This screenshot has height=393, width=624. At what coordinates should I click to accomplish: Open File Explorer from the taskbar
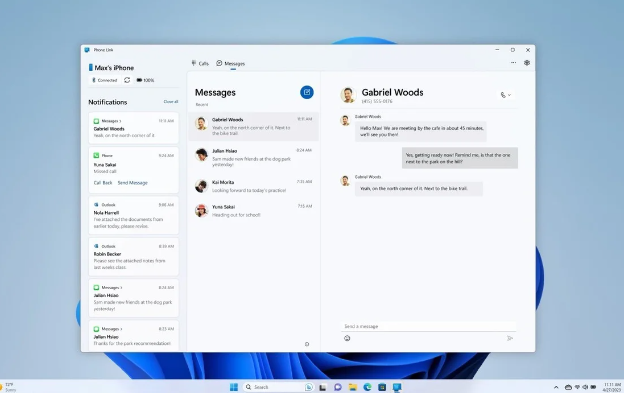coord(352,387)
